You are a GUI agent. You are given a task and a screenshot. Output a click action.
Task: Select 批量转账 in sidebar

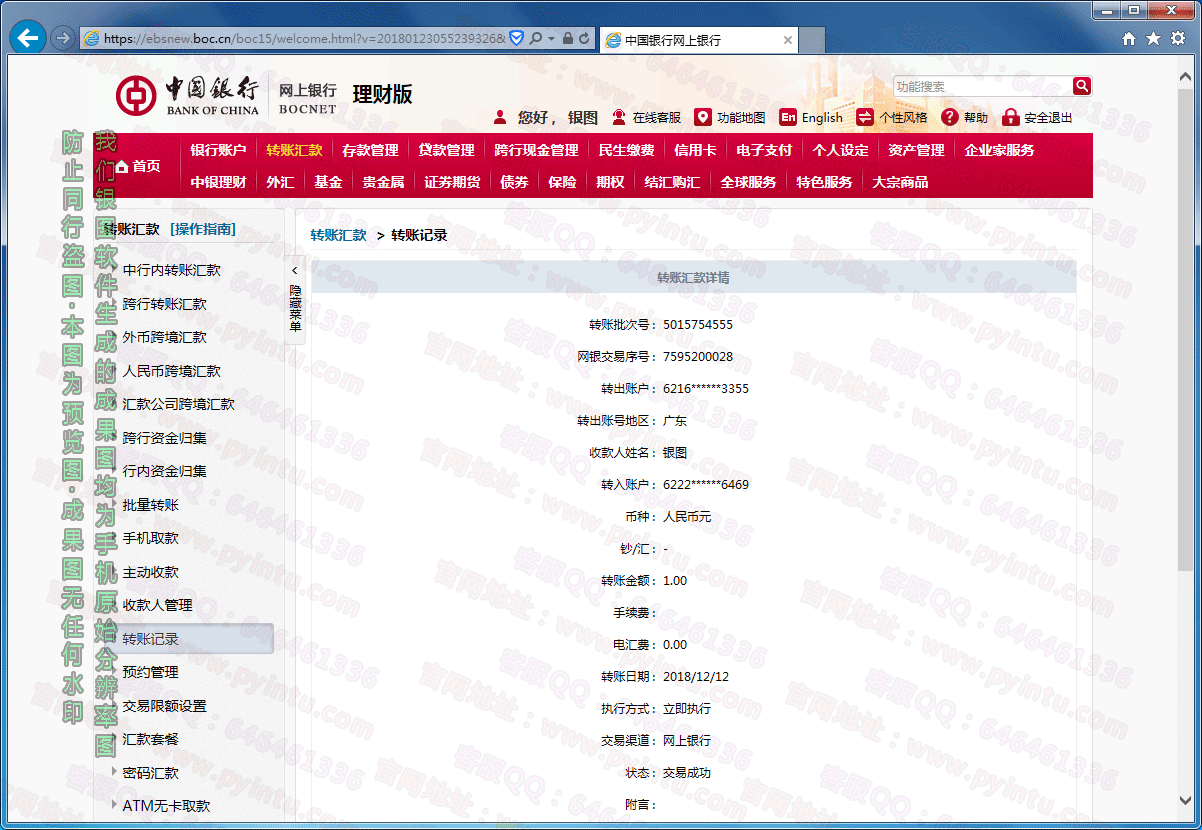point(150,505)
